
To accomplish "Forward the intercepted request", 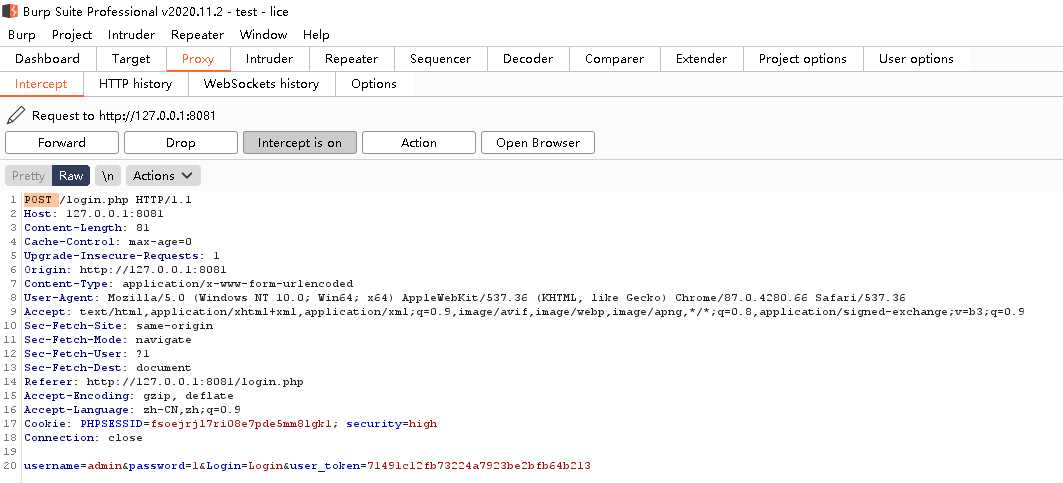I will [x=62, y=142].
